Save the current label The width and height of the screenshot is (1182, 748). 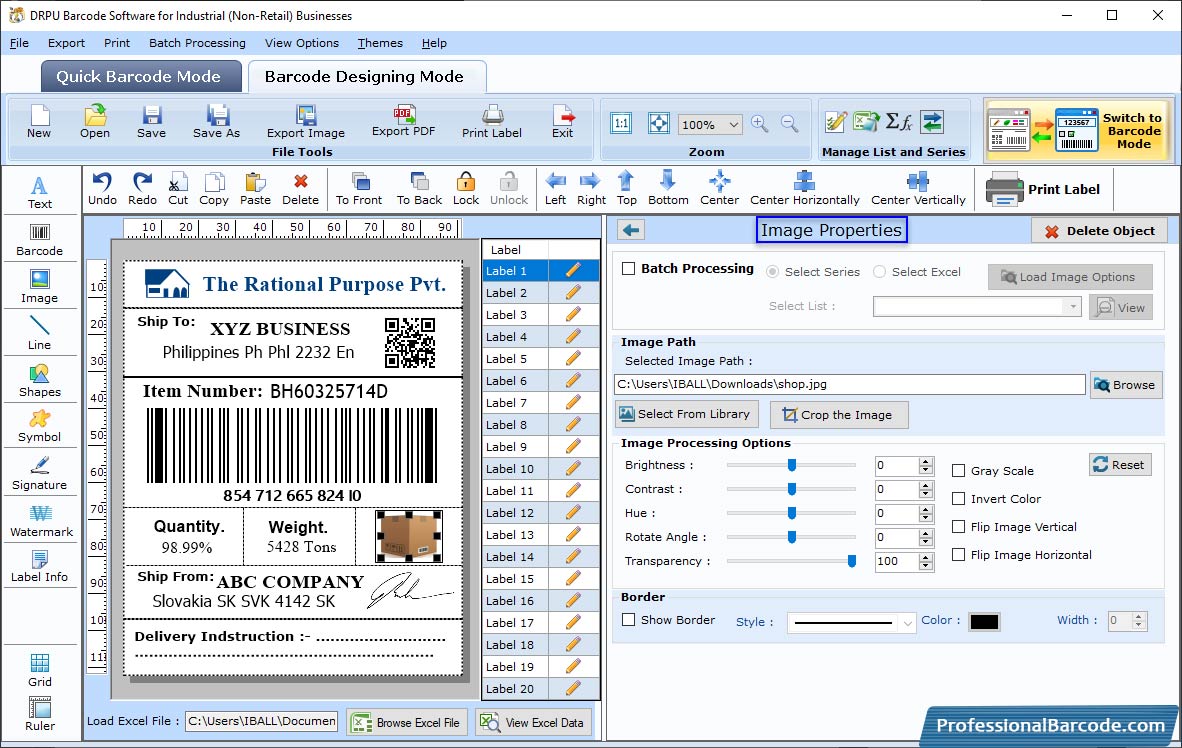click(x=152, y=122)
